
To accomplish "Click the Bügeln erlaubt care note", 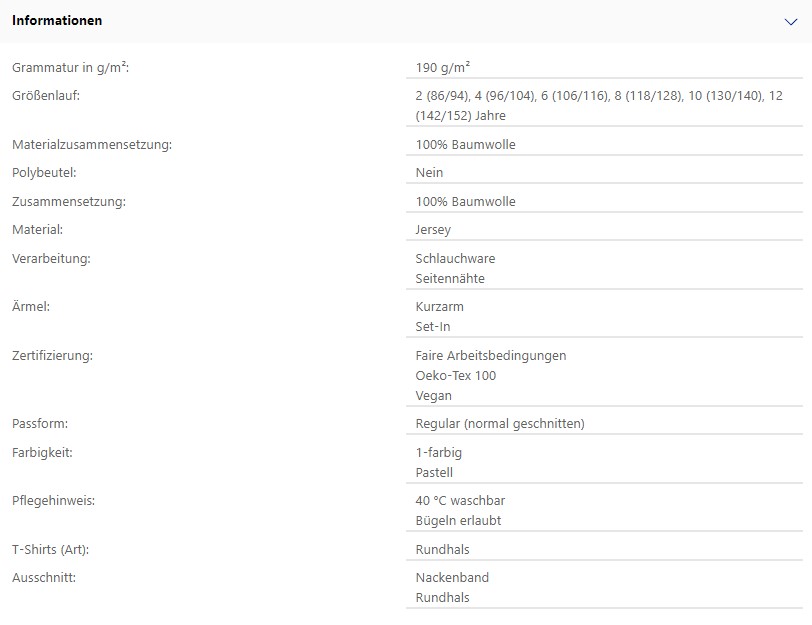I will point(458,520).
